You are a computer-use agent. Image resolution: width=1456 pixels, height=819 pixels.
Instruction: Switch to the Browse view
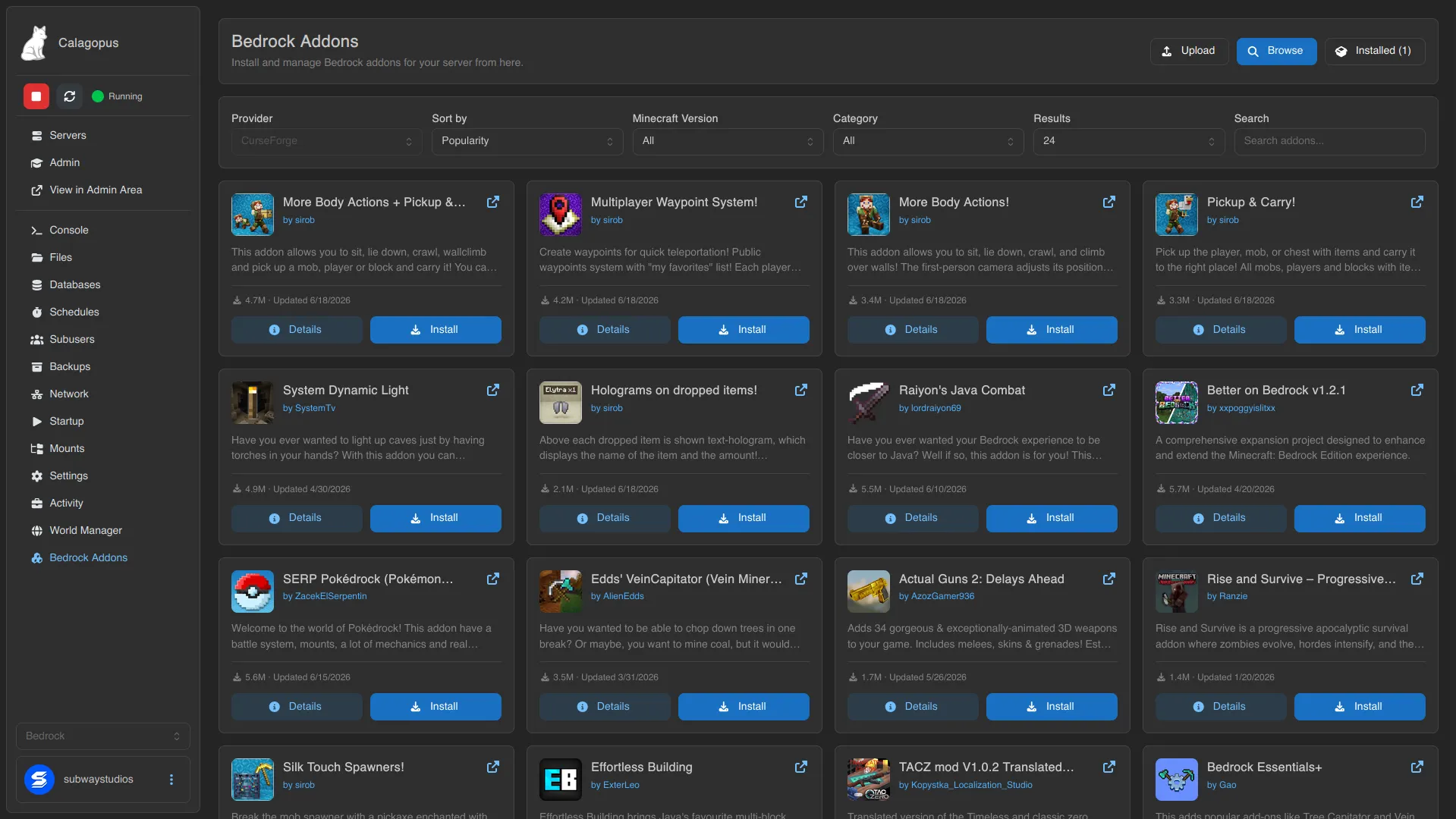point(1276,51)
